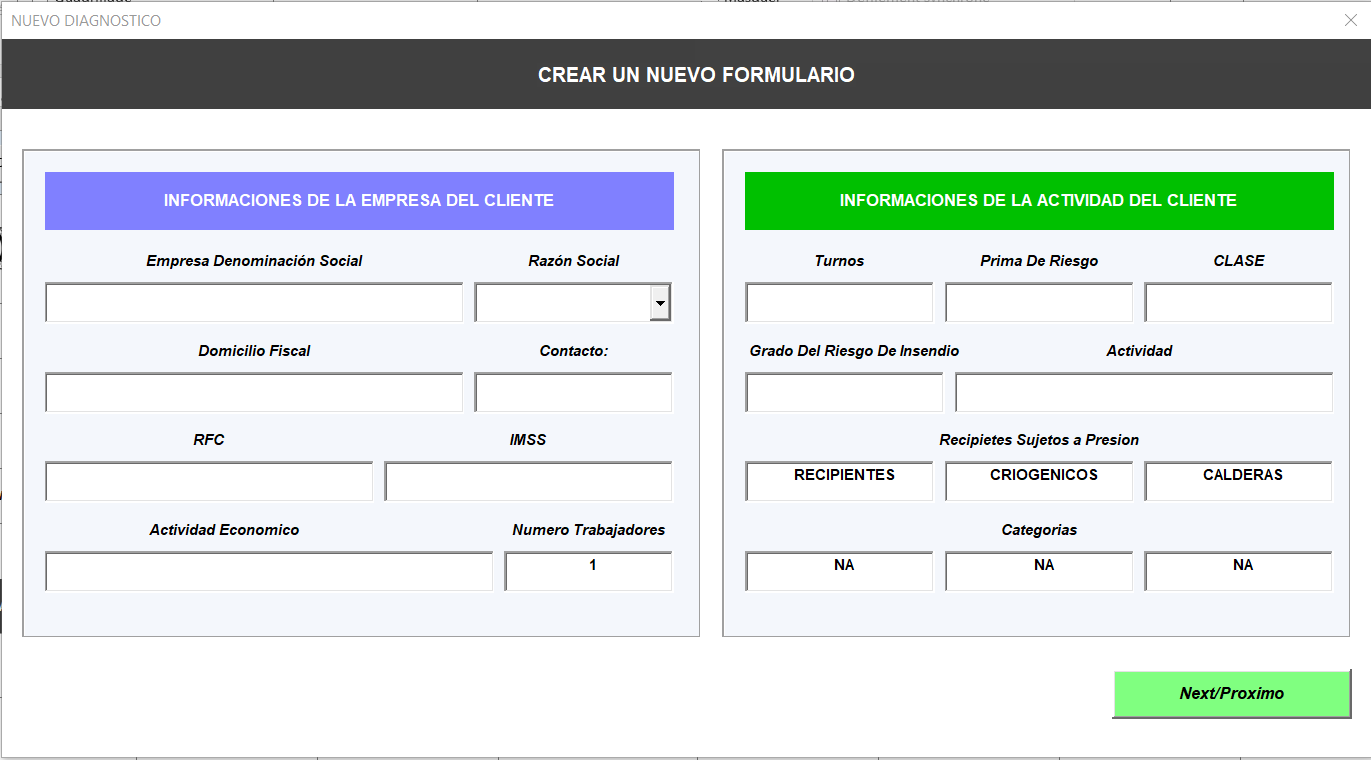Click the Actividad Economico field
The width and height of the screenshot is (1371, 760).
269,571
